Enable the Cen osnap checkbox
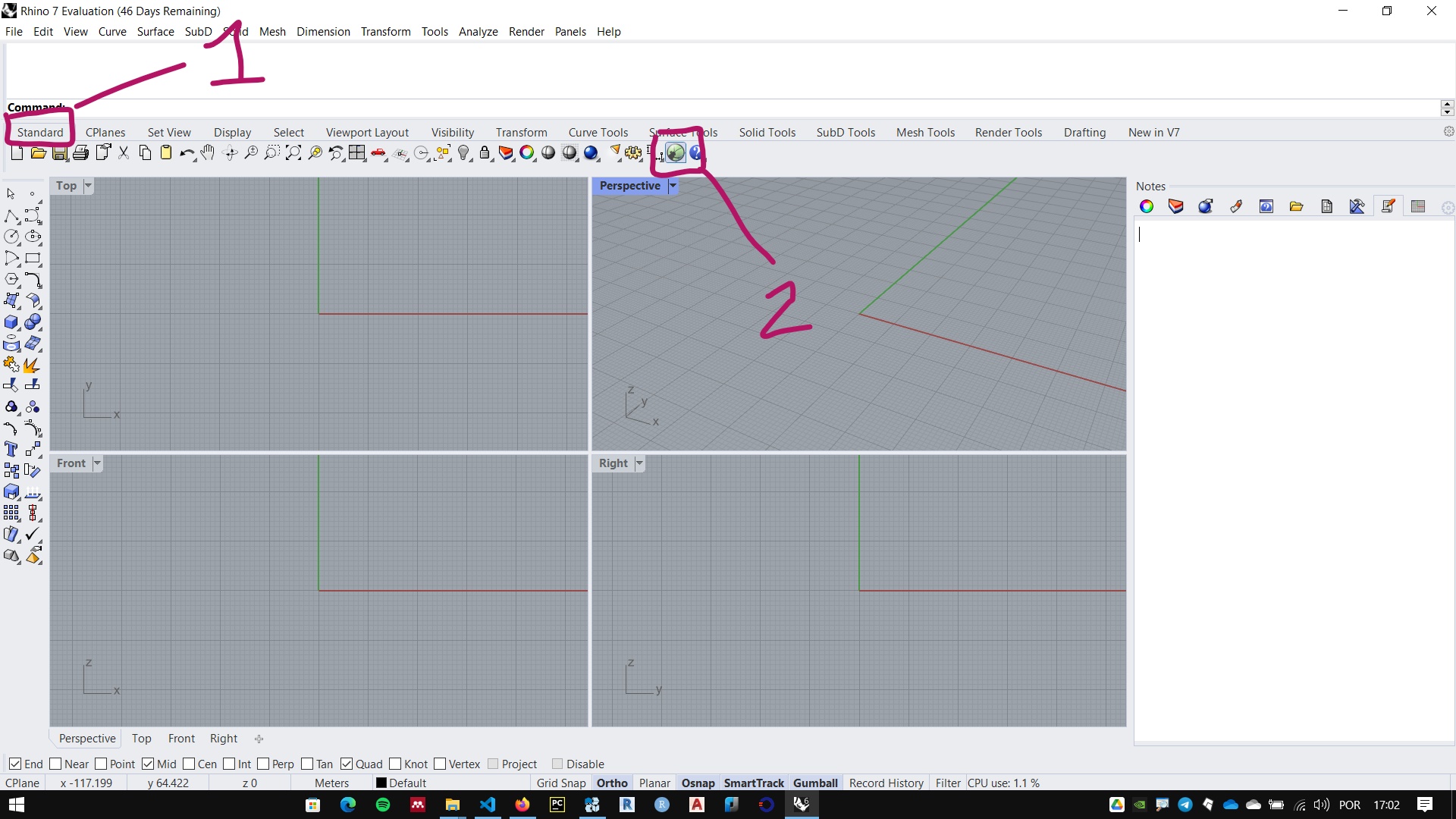1456x819 pixels. click(x=189, y=764)
